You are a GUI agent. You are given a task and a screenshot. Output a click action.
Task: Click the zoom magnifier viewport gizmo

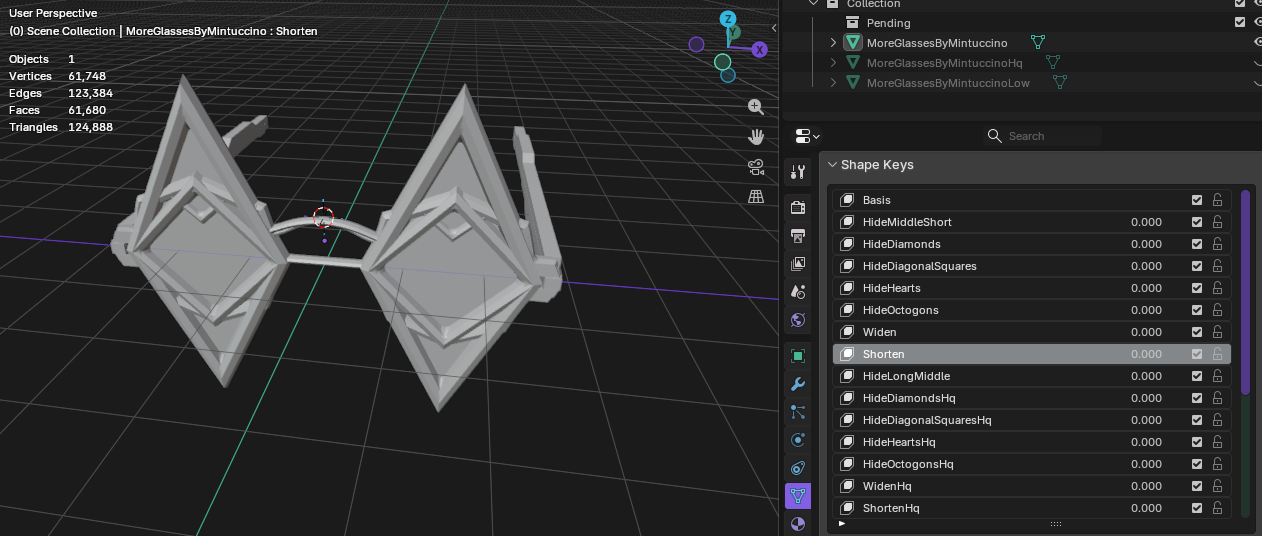pyautogui.click(x=756, y=107)
